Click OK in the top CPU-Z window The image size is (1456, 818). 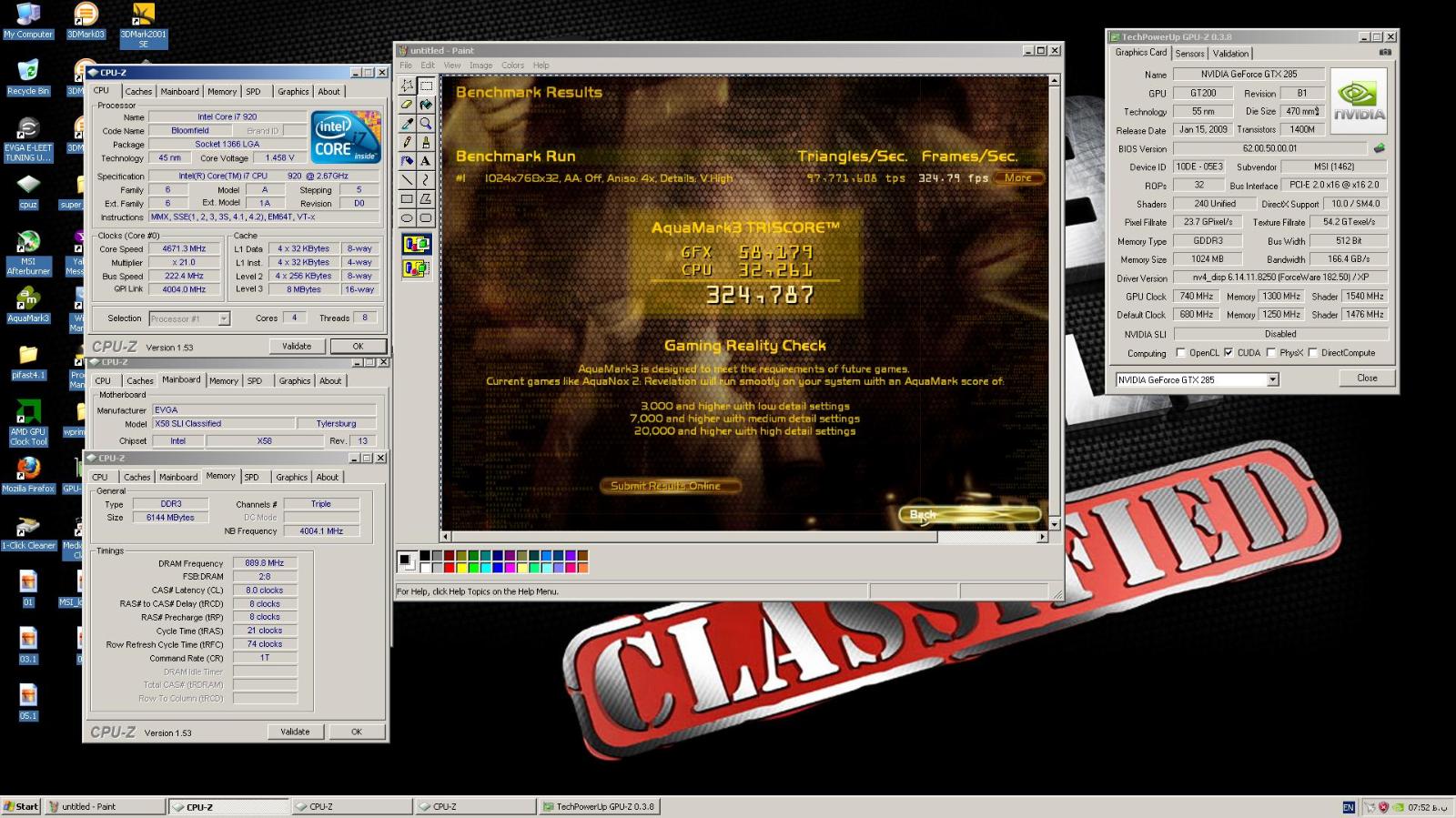(x=358, y=346)
